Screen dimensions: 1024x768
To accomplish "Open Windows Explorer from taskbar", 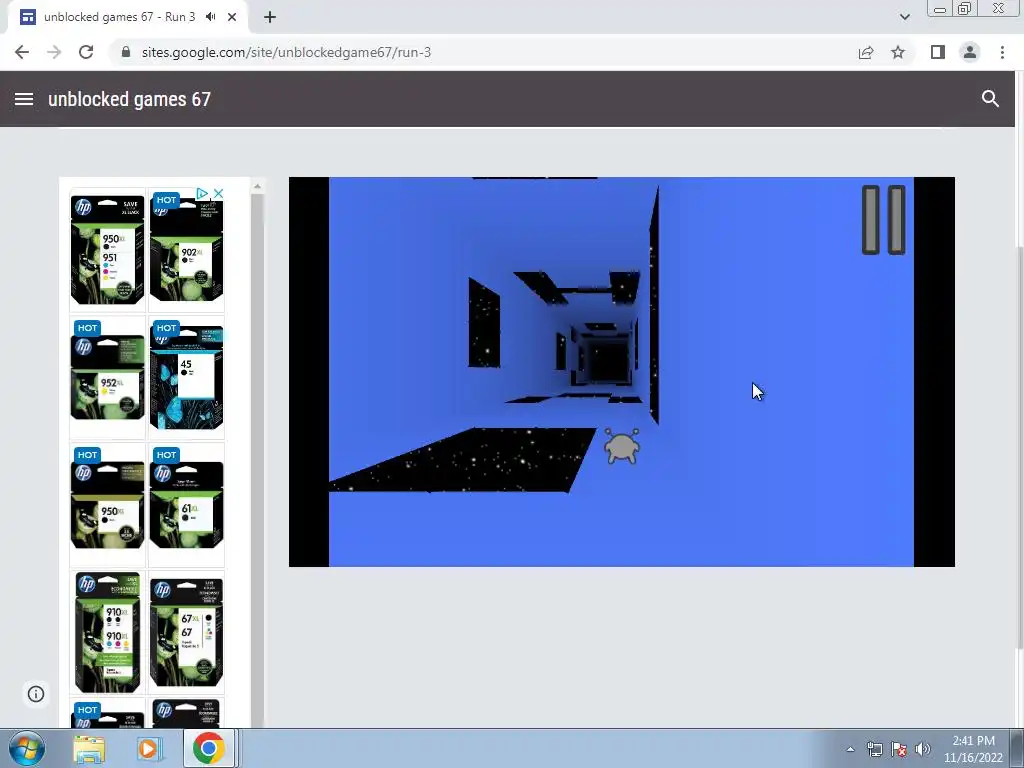I will pos(89,749).
